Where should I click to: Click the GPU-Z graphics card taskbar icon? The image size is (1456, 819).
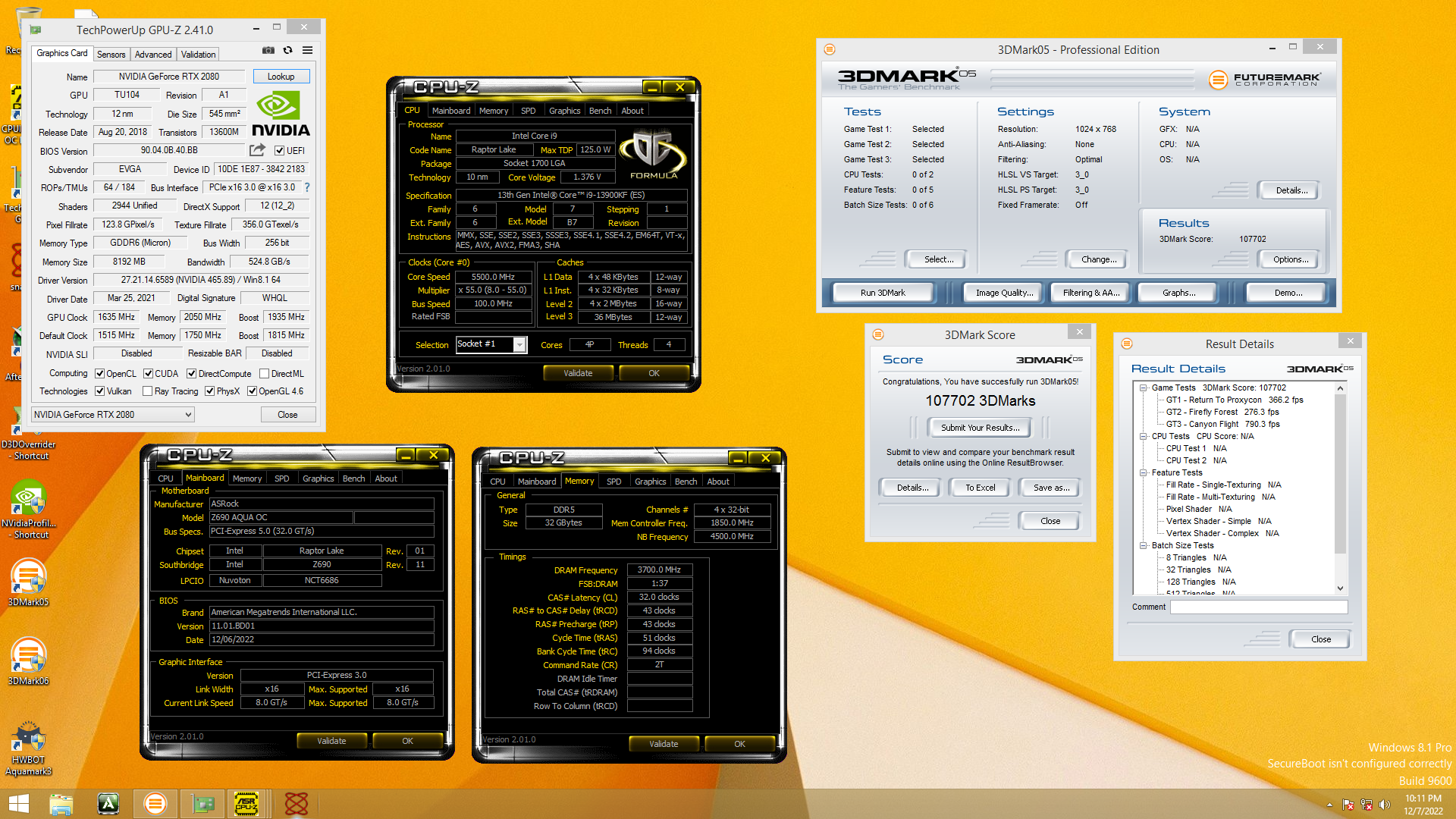pyautogui.click(x=202, y=804)
